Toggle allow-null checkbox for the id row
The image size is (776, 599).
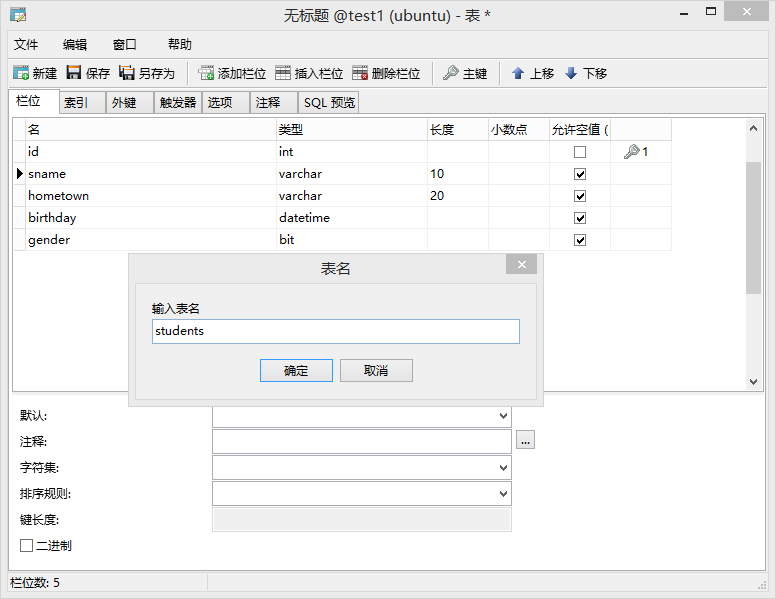[x=580, y=152]
